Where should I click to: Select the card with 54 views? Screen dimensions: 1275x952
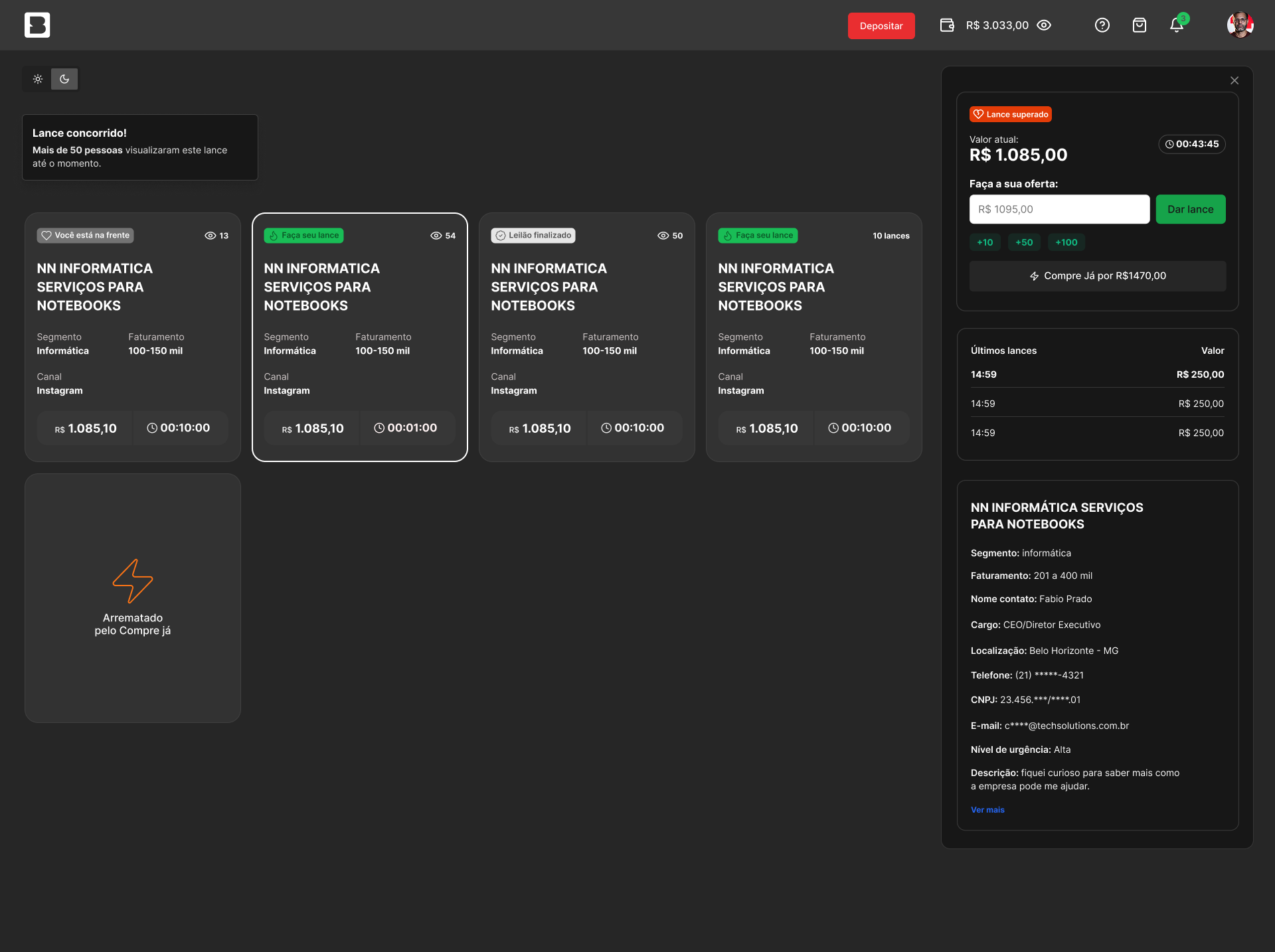360,337
